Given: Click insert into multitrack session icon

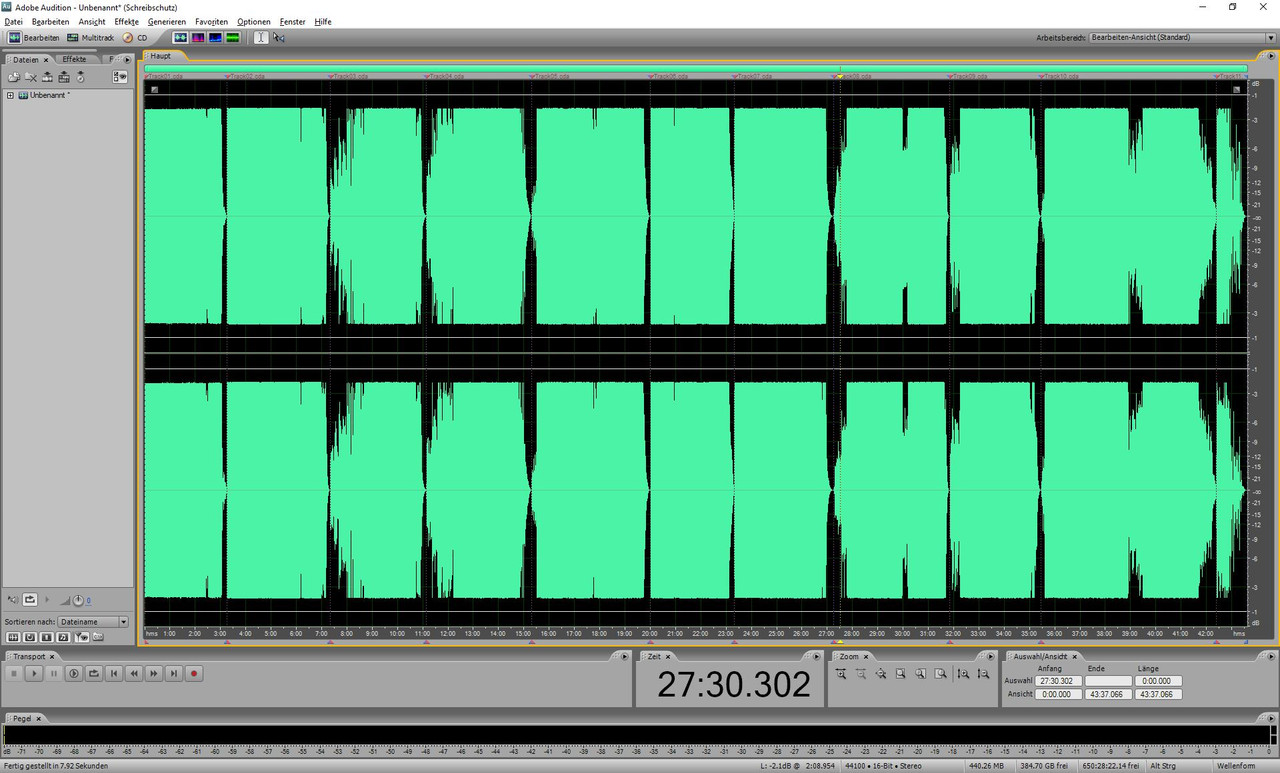Looking at the screenshot, I should point(64,77).
